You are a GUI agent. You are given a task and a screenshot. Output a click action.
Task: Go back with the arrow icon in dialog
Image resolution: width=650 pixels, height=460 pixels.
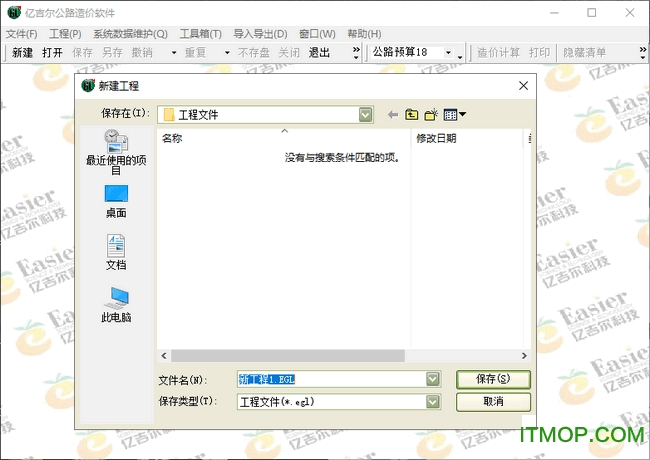point(393,114)
